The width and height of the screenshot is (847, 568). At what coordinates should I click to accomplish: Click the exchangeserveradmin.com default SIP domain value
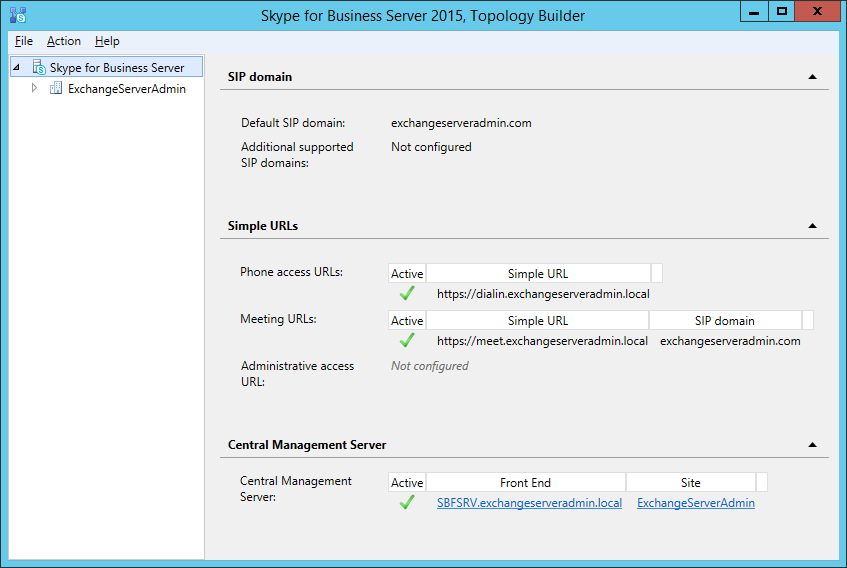click(461, 123)
